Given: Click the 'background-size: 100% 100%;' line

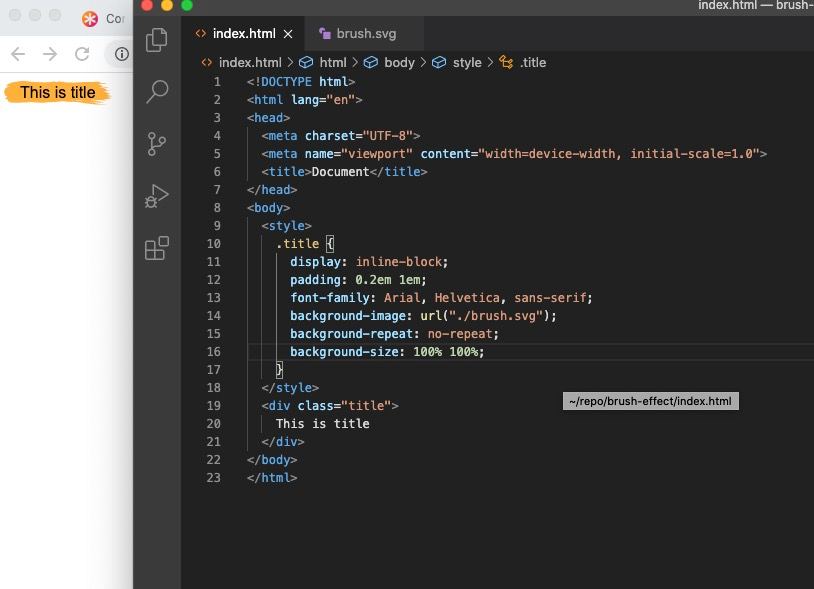Looking at the screenshot, I should 387,352.
